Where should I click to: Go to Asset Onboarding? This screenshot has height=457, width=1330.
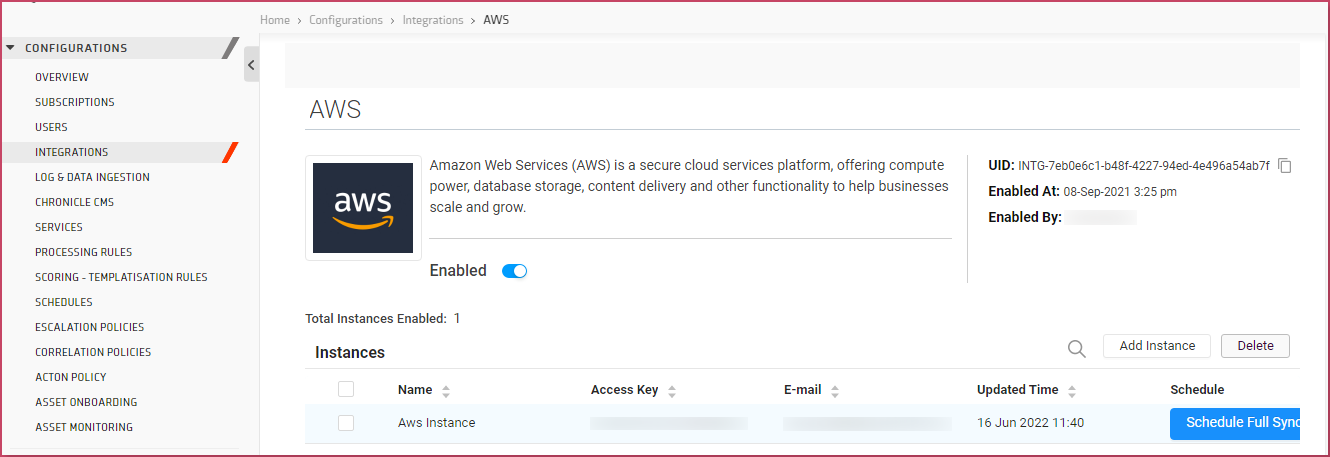tap(86, 402)
